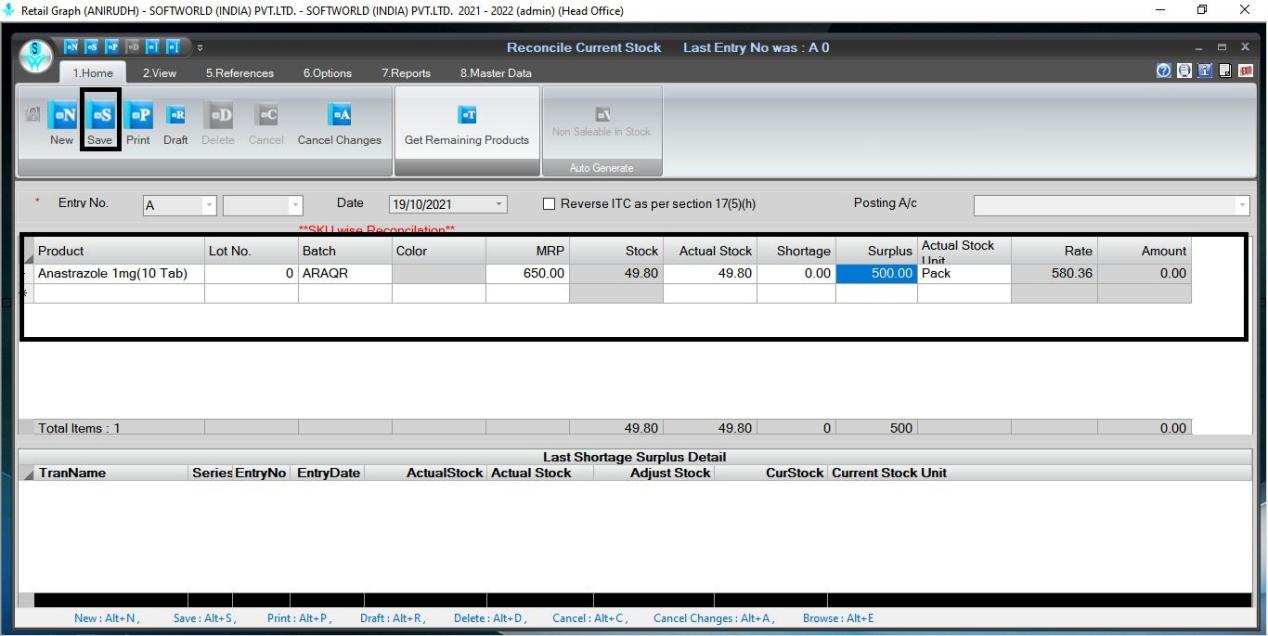Save the current stock reconciliation
Screen dimensions: 1268x636
[101, 115]
